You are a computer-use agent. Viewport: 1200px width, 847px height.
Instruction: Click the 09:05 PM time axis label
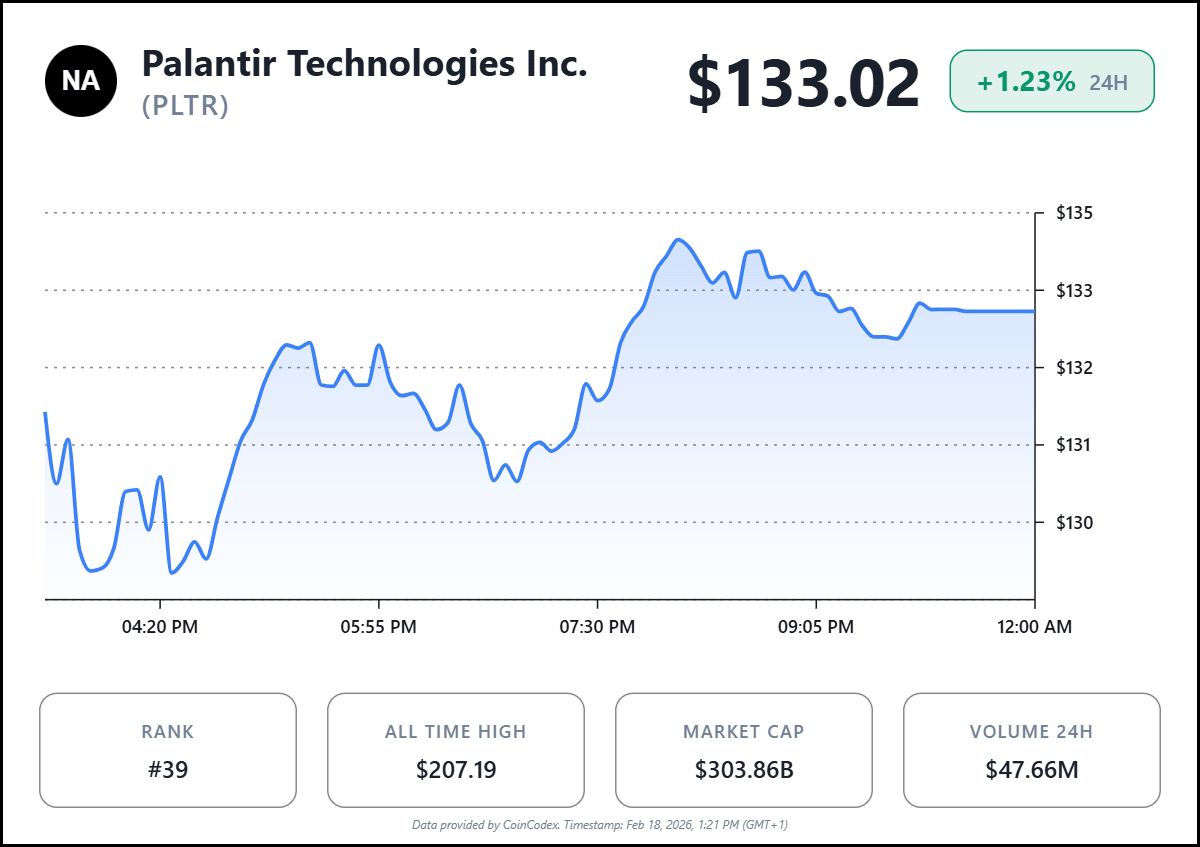(x=816, y=627)
